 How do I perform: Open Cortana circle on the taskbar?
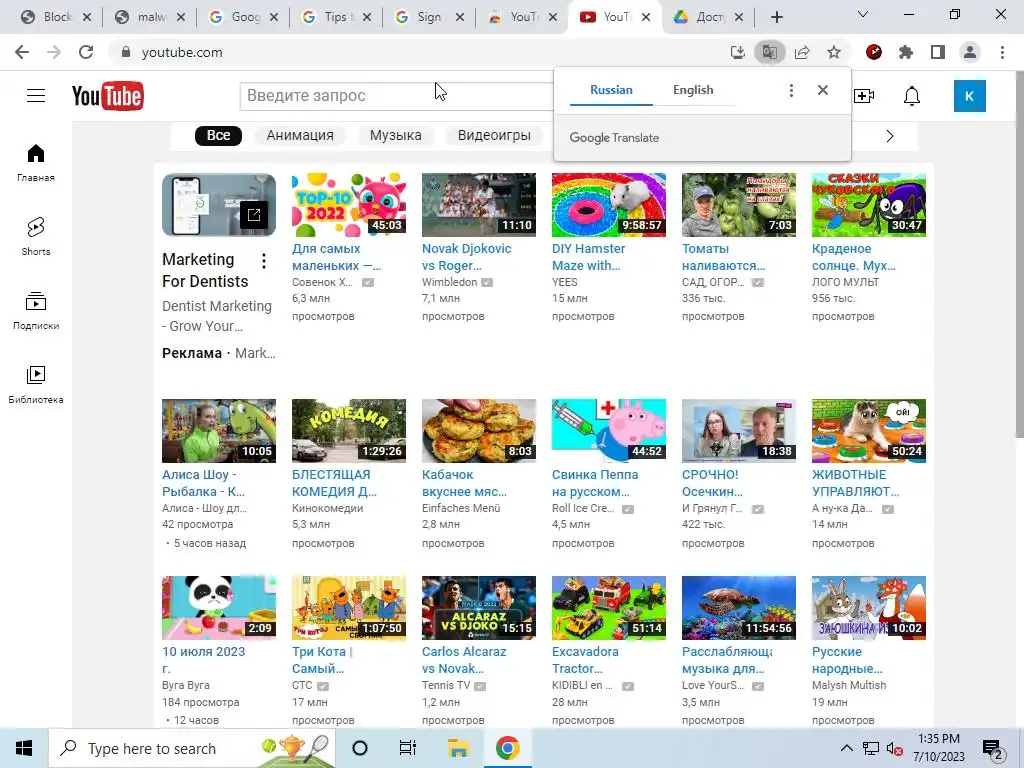(360, 748)
